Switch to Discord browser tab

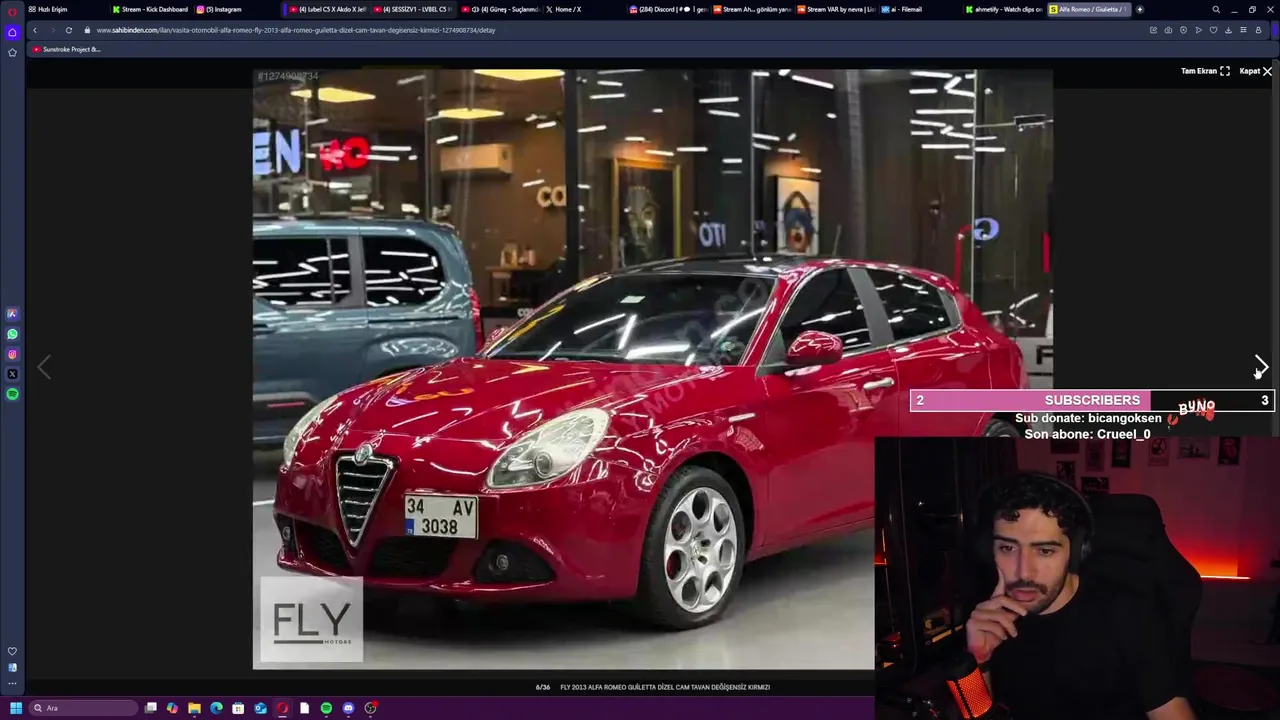668,9
